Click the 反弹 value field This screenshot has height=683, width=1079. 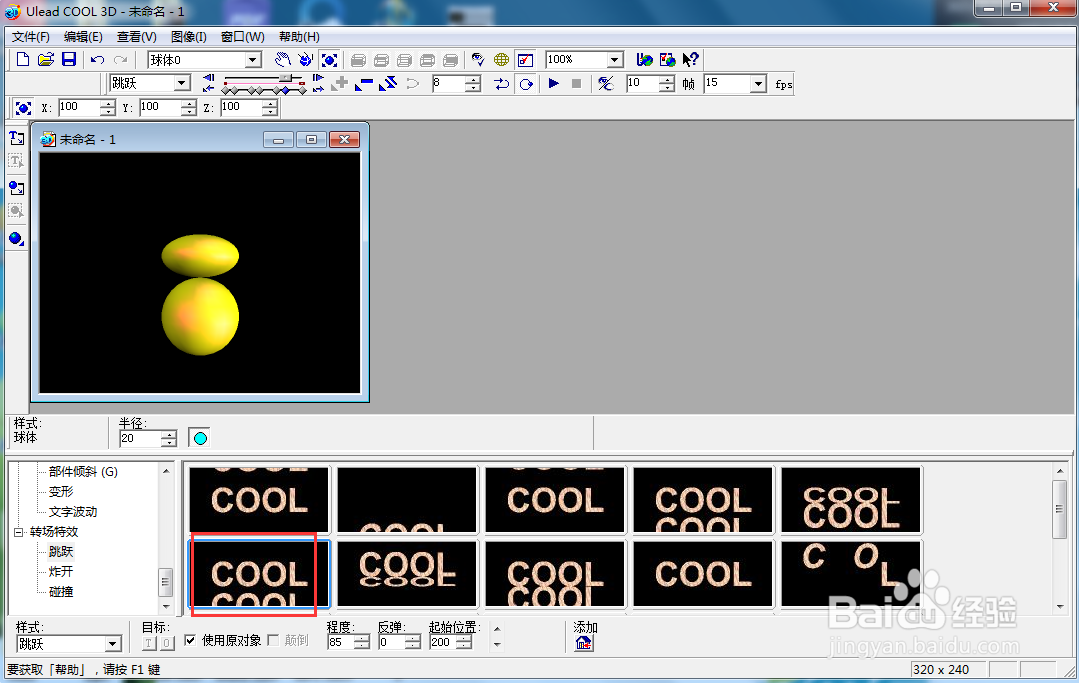click(x=391, y=642)
